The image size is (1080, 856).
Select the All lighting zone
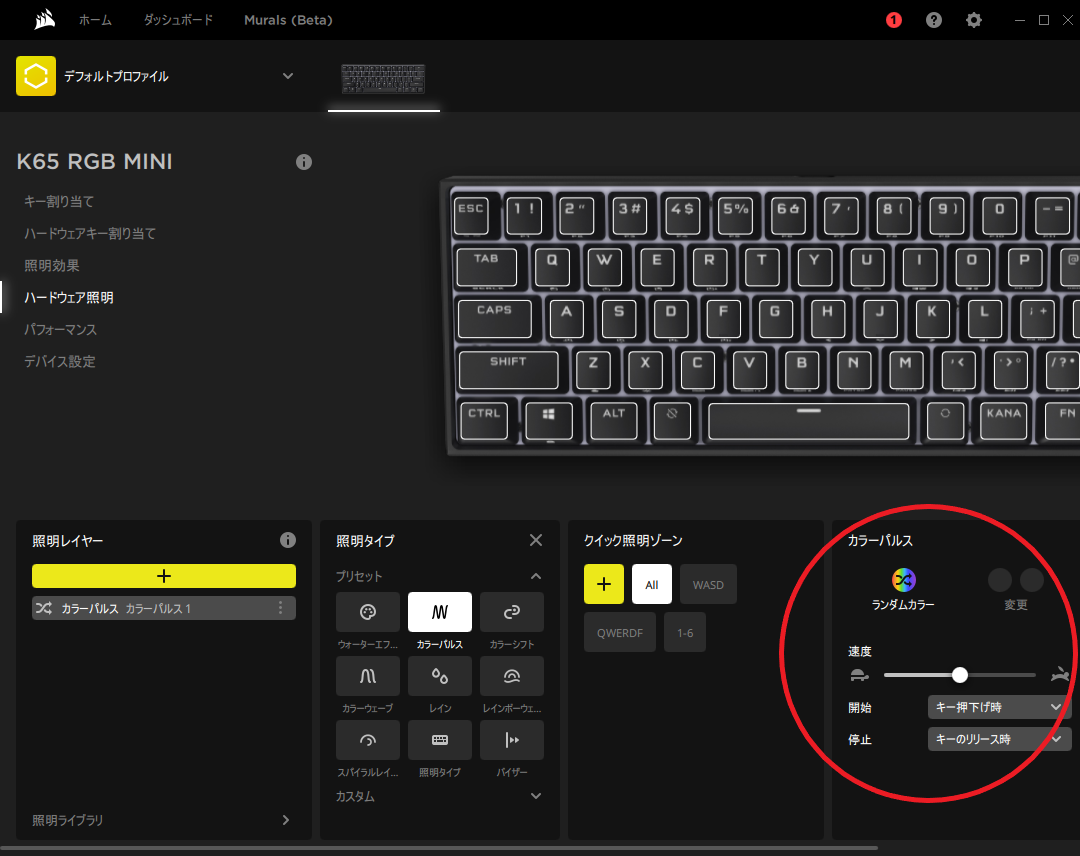point(652,584)
